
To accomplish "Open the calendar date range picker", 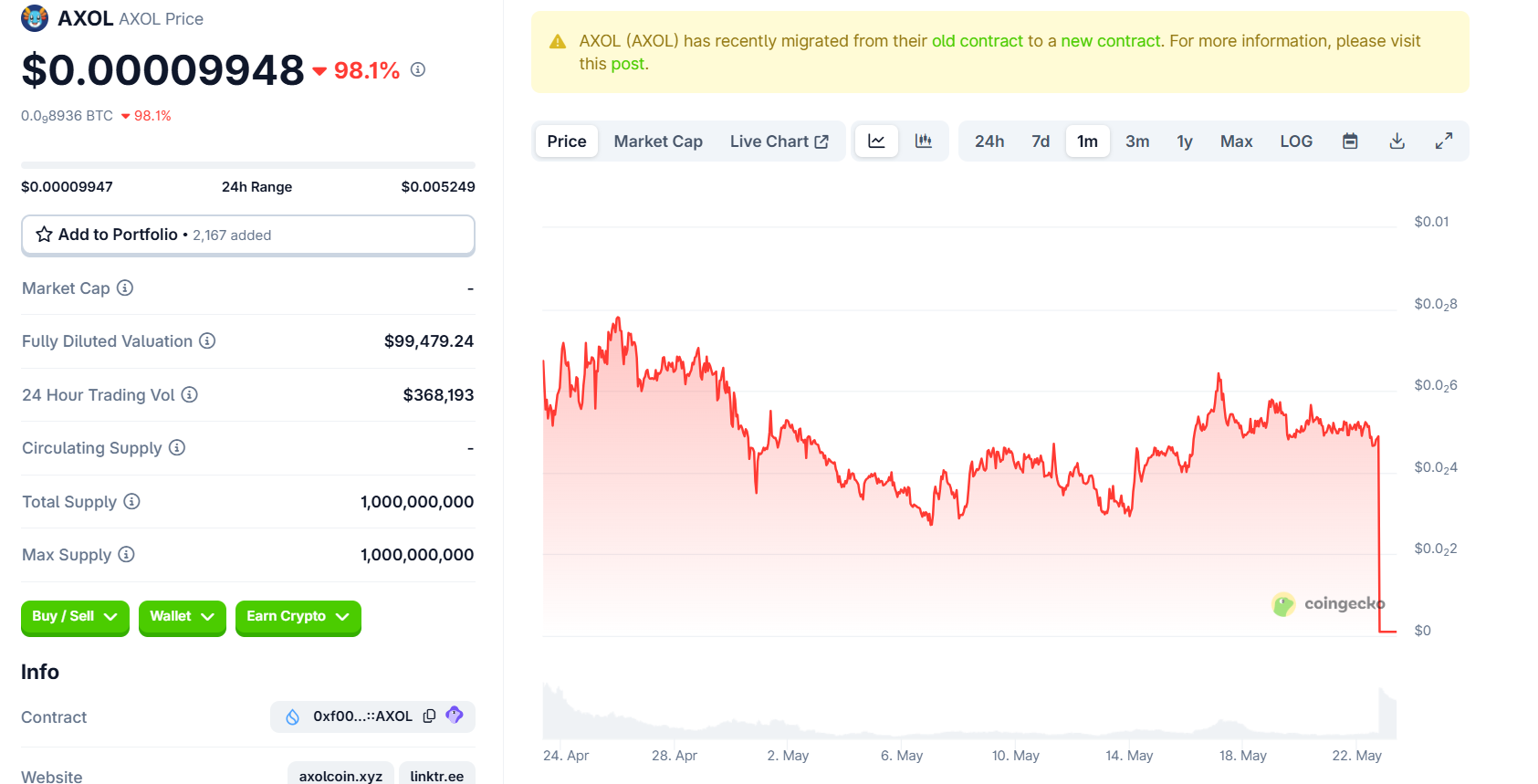I will click(x=1350, y=141).
